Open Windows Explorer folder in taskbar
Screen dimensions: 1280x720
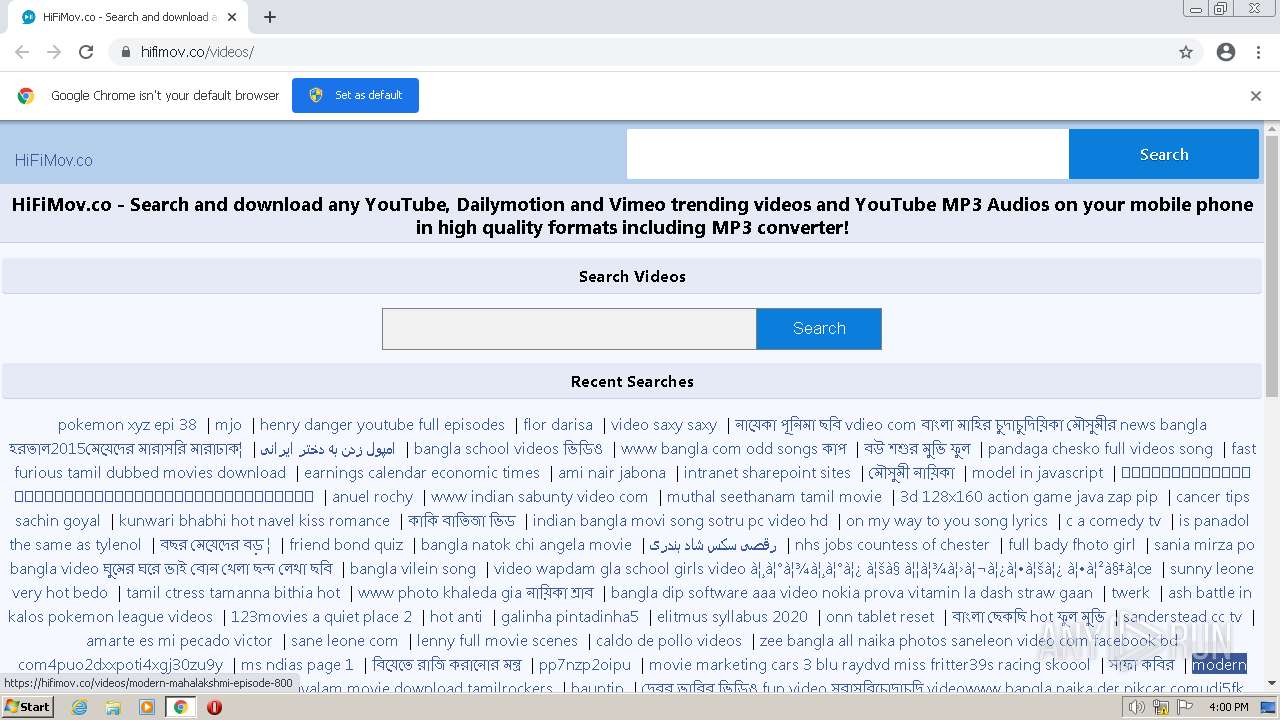113,707
